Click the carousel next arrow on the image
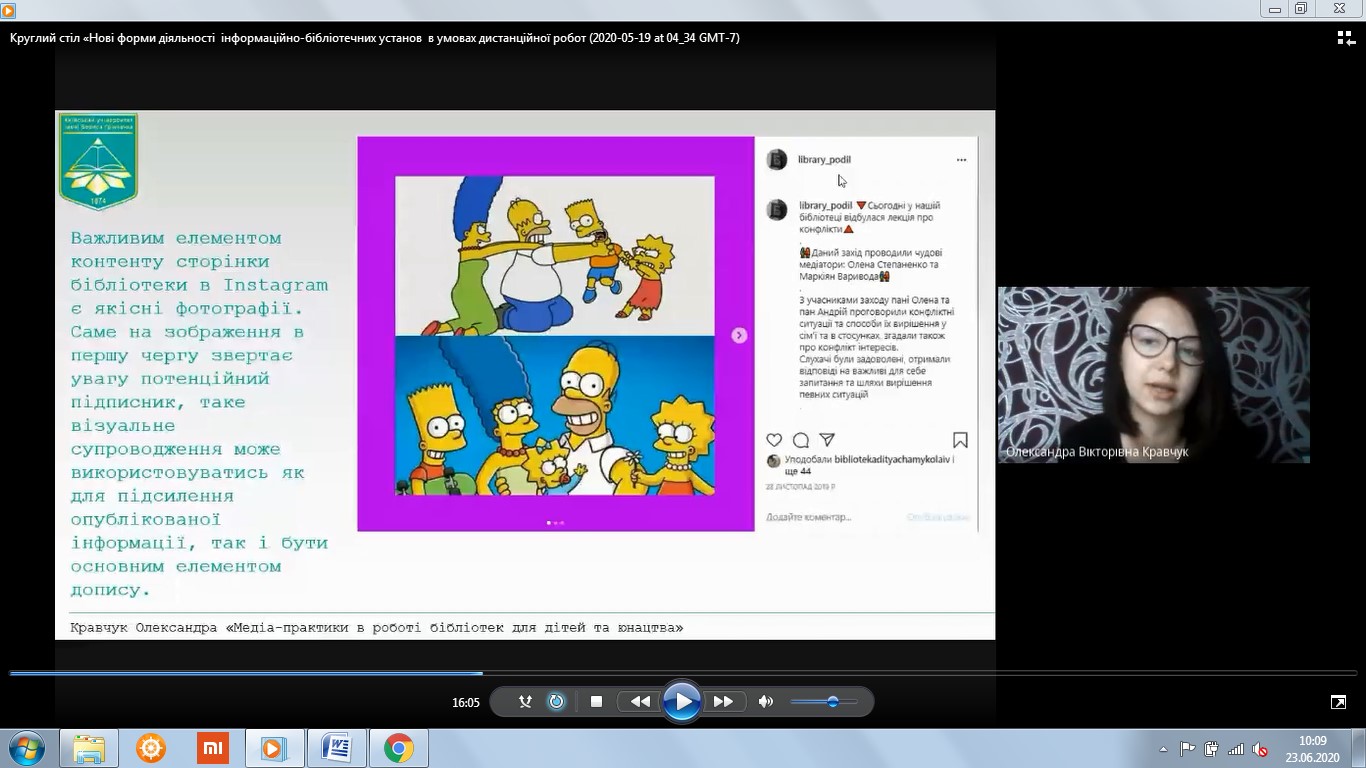This screenshot has width=1366, height=768. pyautogui.click(x=739, y=335)
